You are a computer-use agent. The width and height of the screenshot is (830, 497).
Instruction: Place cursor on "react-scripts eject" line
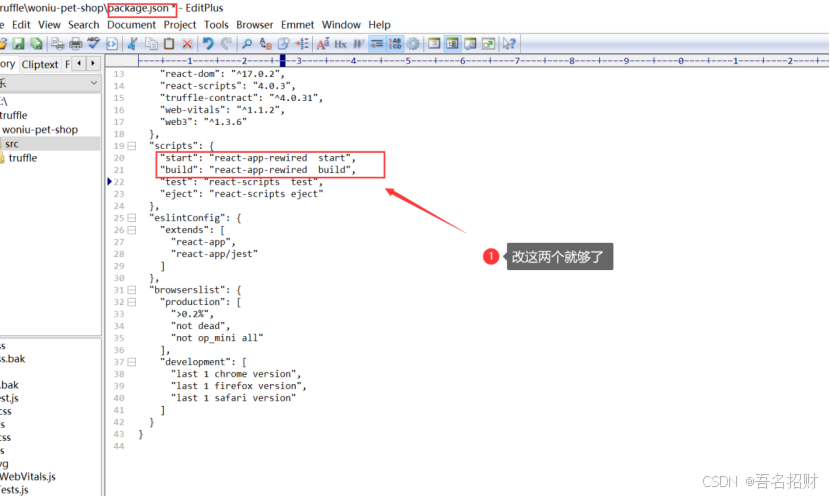tap(241, 194)
